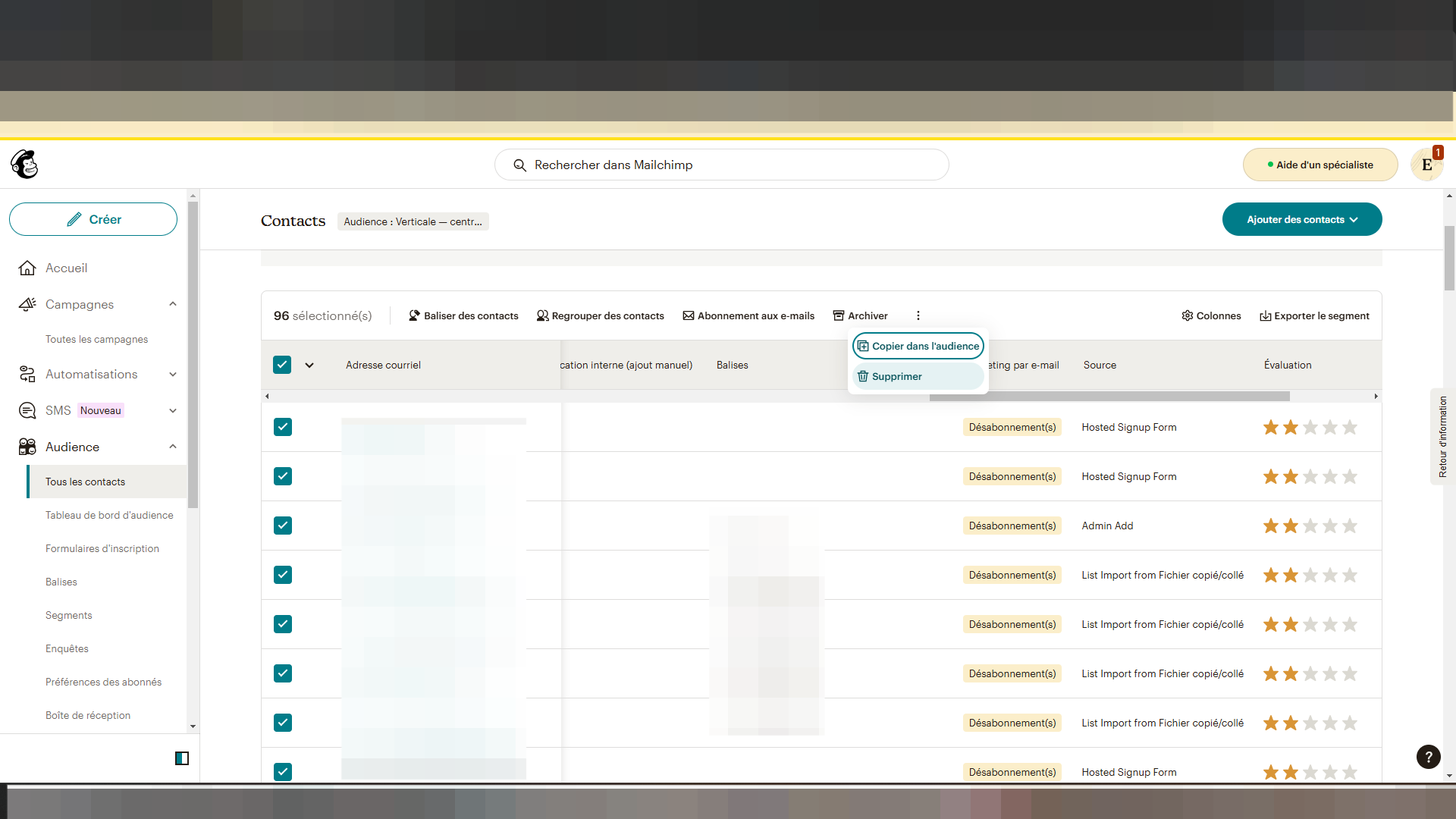Open Ajouter des contacts dropdown
Viewport: 1456px width, 819px height.
pyautogui.click(x=1301, y=219)
